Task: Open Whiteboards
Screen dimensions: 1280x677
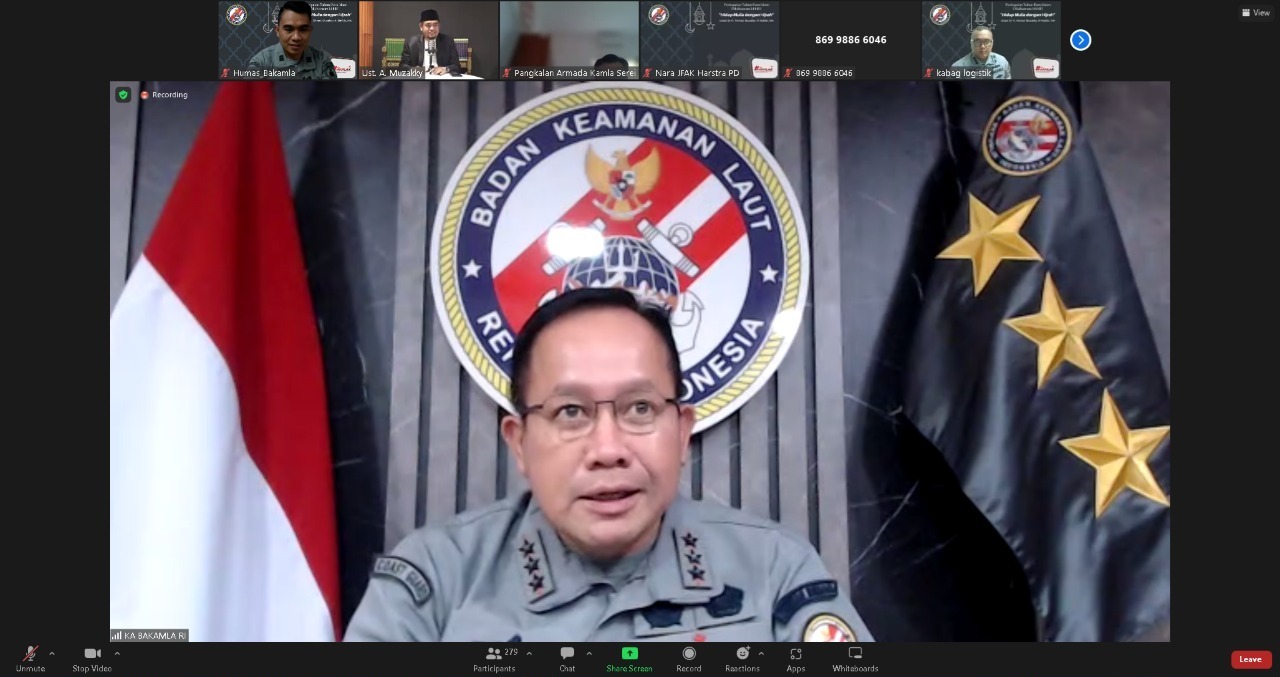Action: click(x=855, y=658)
